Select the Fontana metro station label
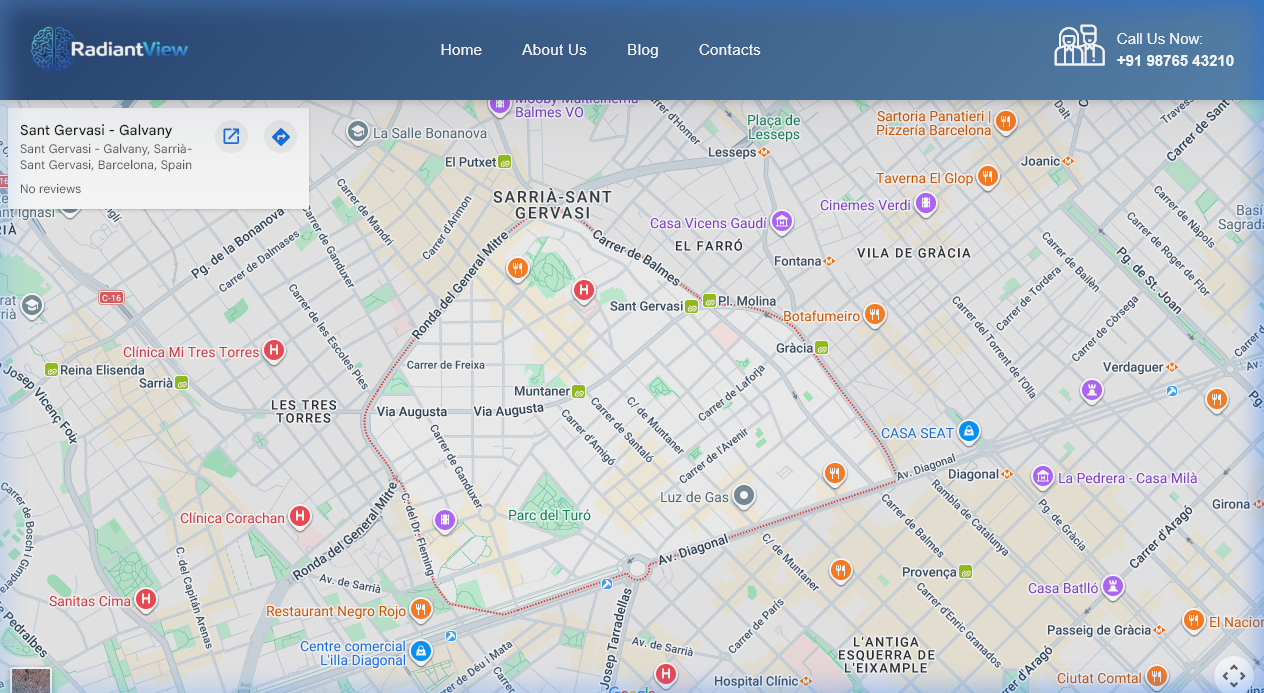 tap(797, 261)
